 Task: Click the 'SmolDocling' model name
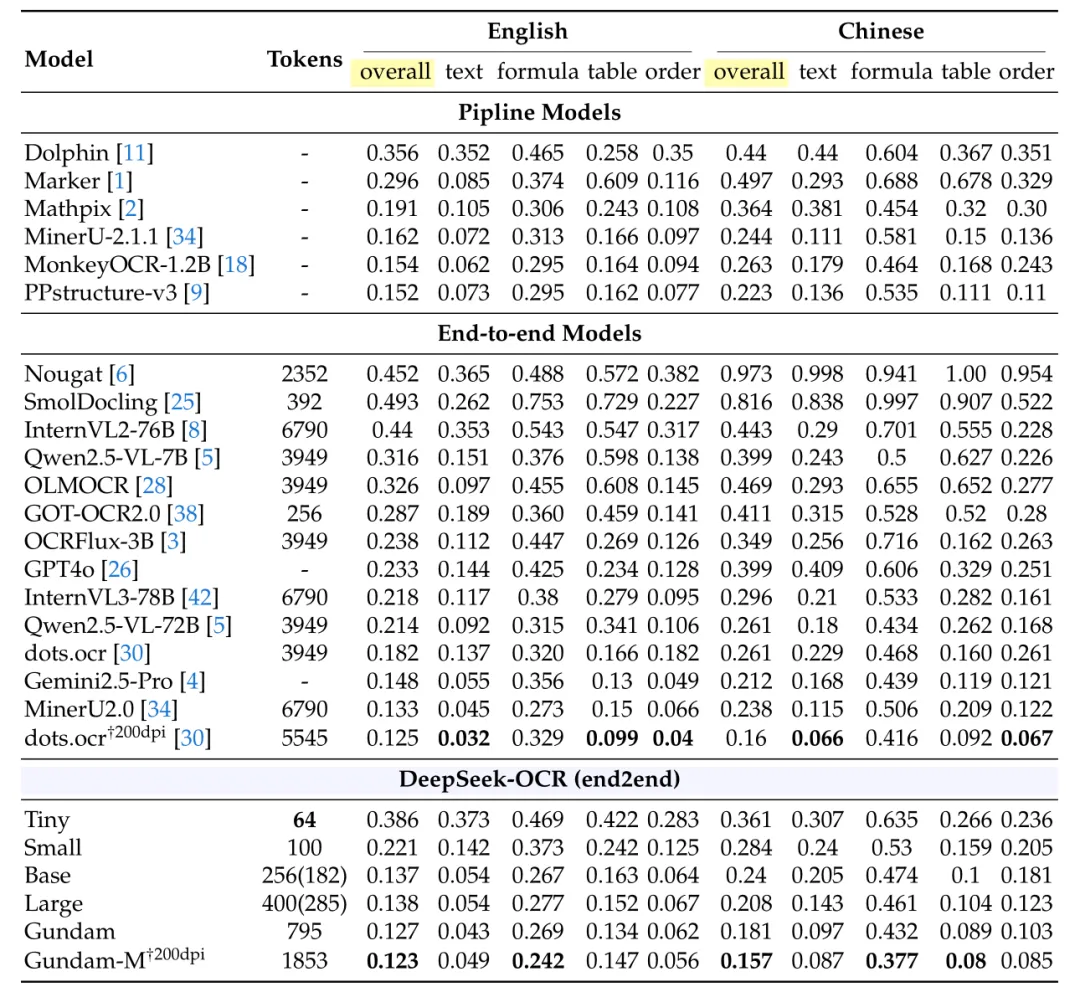[91, 402]
